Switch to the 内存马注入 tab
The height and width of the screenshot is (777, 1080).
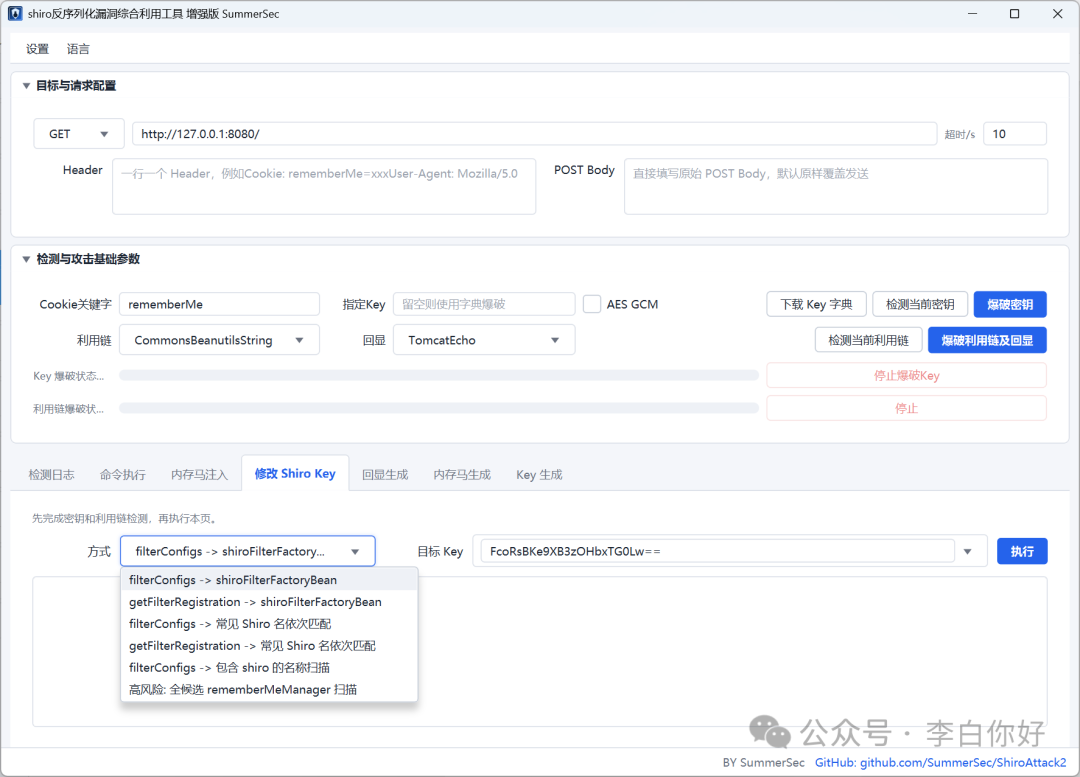click(199, 475)
